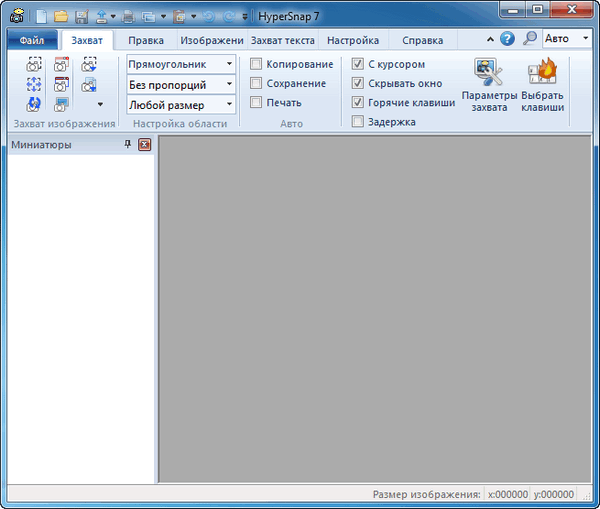Click the save floppy disk icon
Viewport: 600px width, 509px height.
[x=81, y=16]
